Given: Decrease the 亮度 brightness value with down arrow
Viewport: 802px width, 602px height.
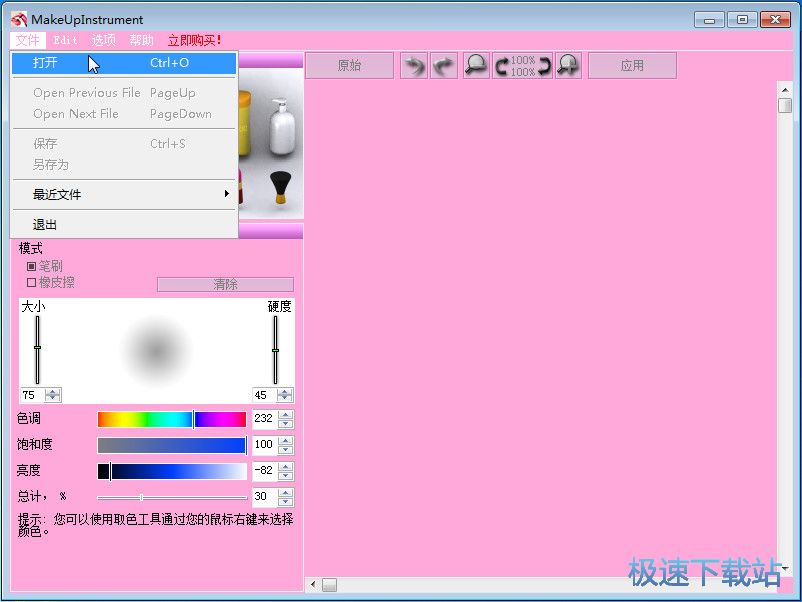Looking at the screenshot, I should coord(286,476).
